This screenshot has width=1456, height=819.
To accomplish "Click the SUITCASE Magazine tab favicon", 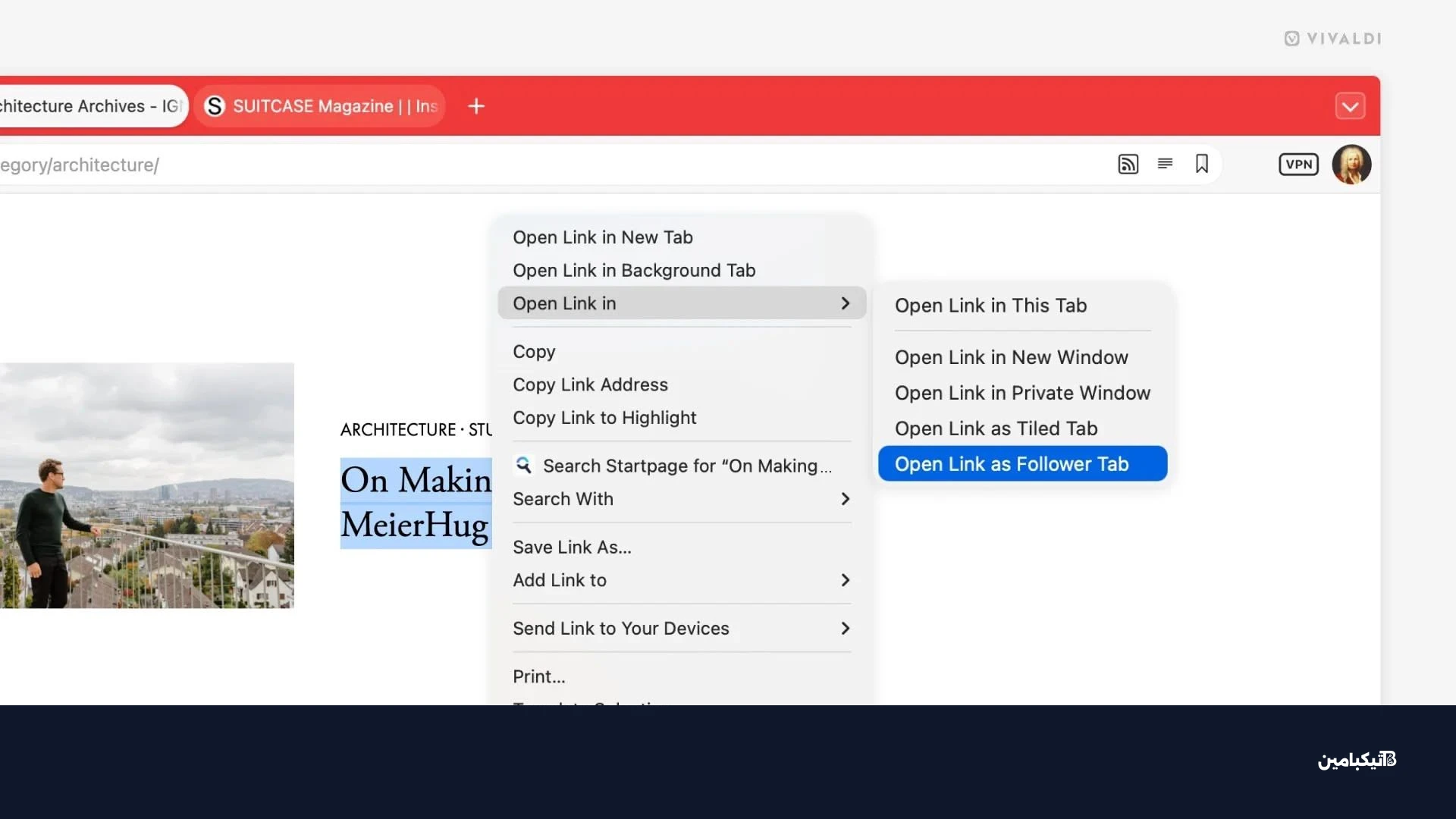I will click(x=215, y=106).
